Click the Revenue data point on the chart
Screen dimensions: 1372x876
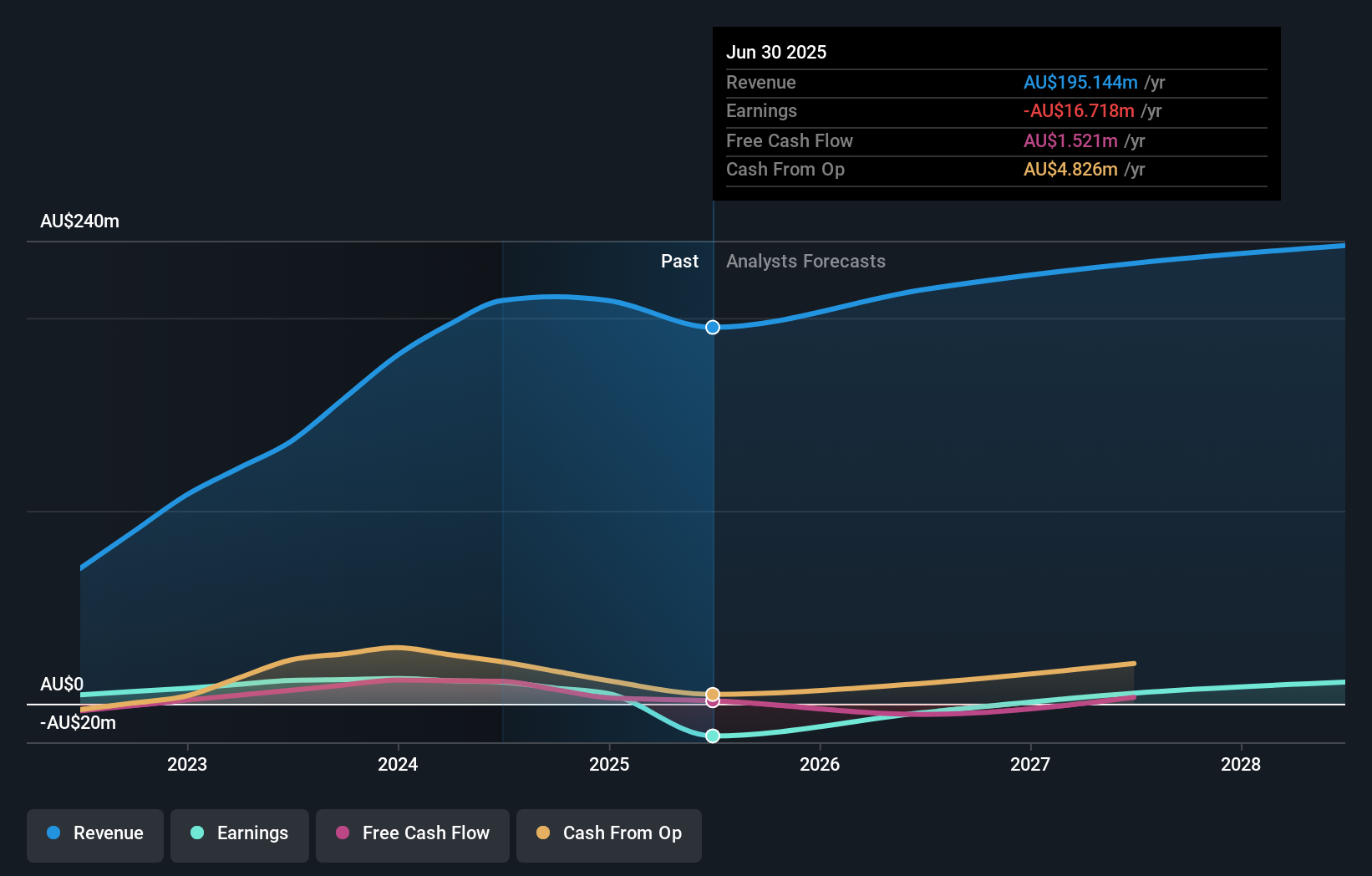coord(713,327)
